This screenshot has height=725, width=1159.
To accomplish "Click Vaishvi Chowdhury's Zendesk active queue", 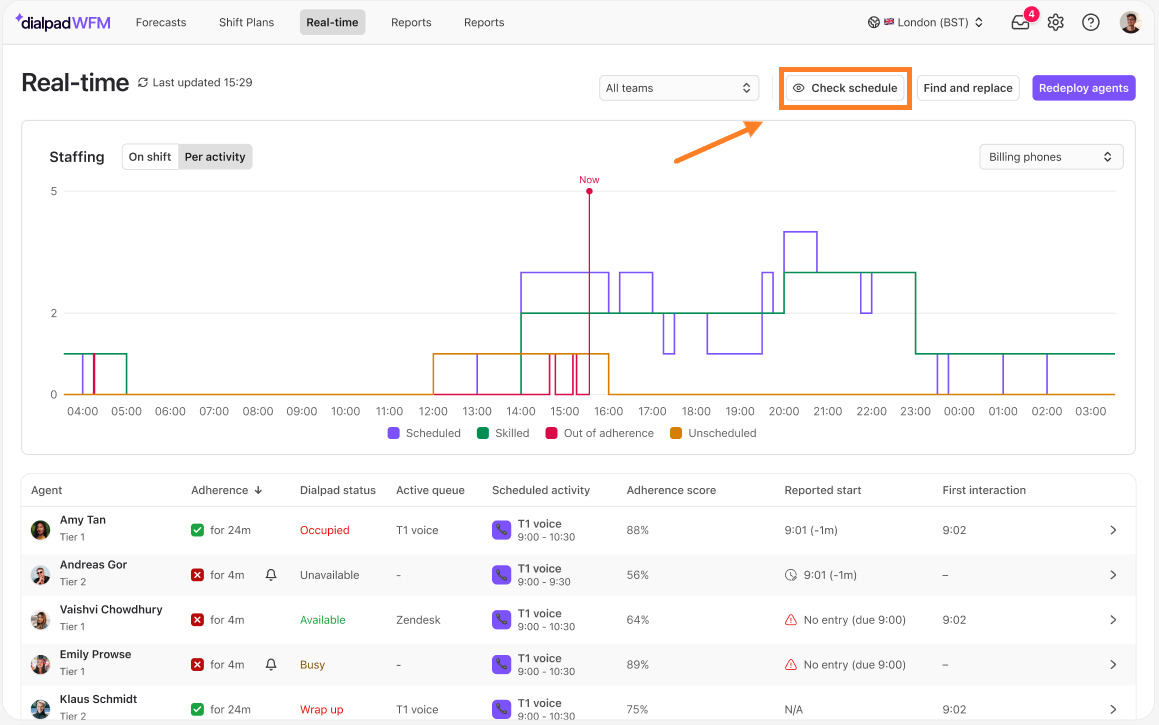I will tap(418, 620).
